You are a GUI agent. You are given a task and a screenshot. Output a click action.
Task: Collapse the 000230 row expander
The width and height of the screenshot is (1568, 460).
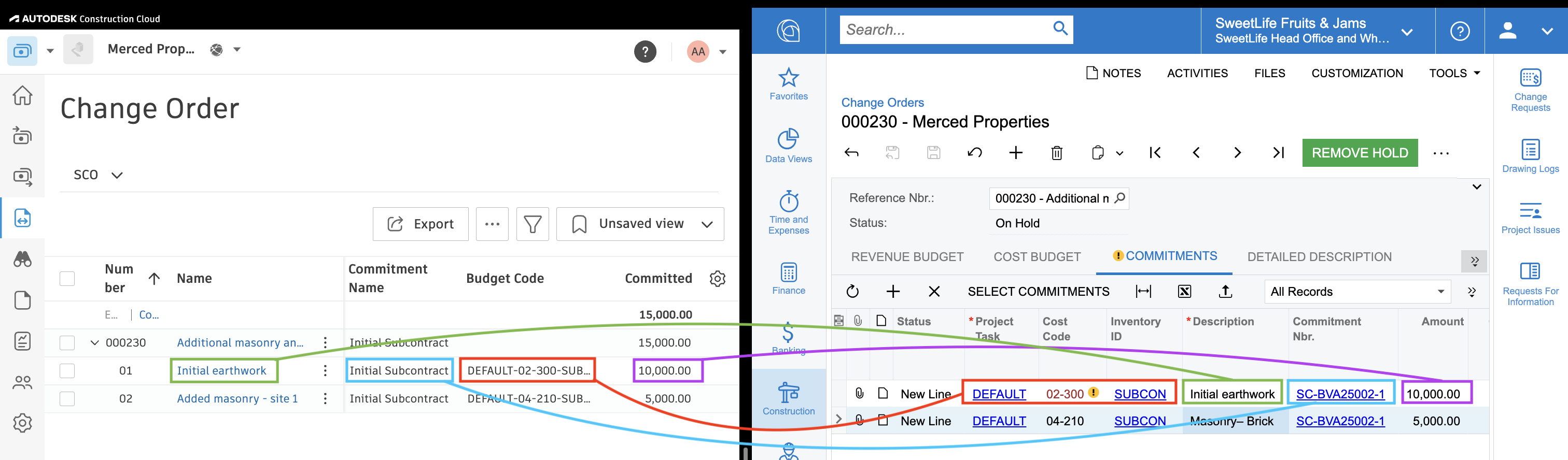[x=94, y=342]
